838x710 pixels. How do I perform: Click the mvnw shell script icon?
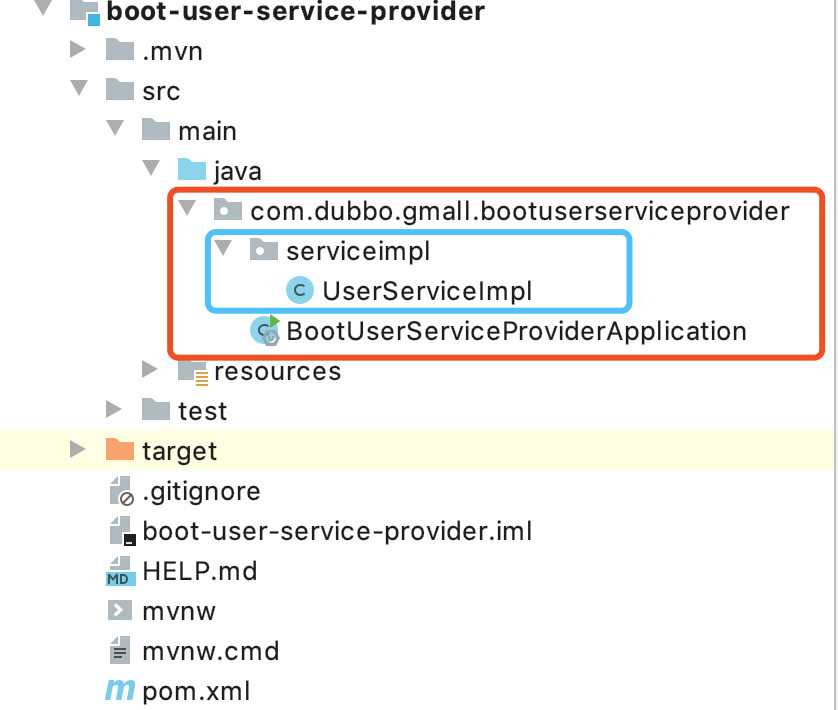(120, 610)
